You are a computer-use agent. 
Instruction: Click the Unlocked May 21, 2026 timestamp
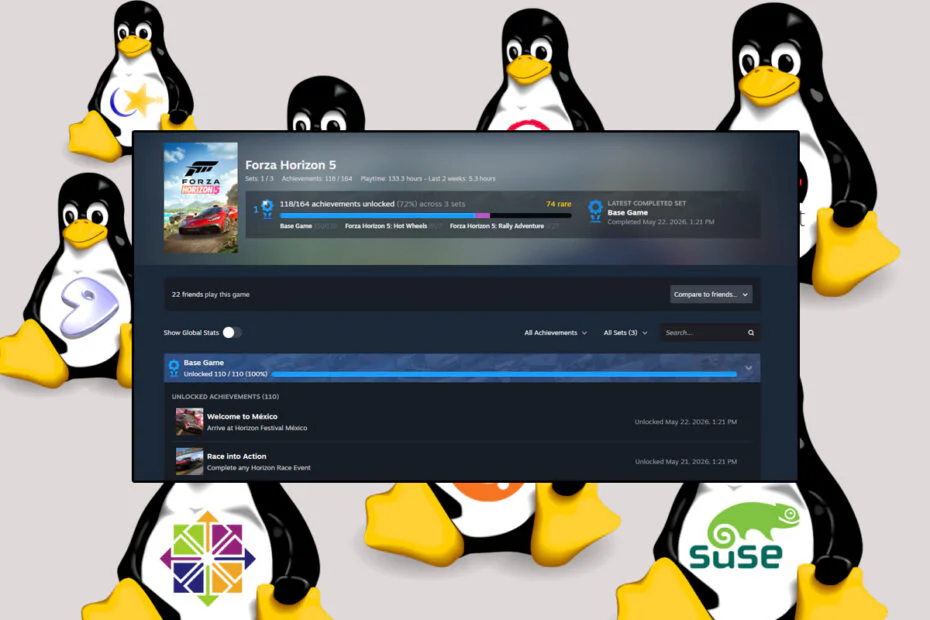click(x=686, y=462)
